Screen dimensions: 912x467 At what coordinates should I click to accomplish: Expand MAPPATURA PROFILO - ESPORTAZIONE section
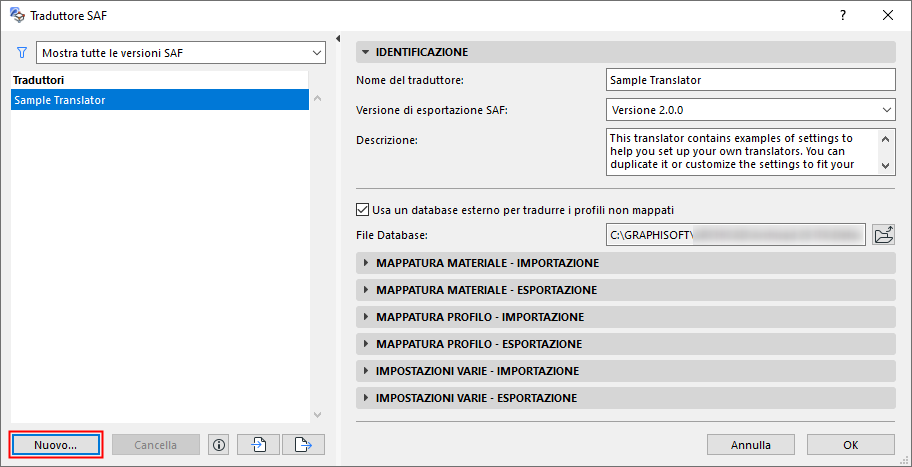coord(625,344)
